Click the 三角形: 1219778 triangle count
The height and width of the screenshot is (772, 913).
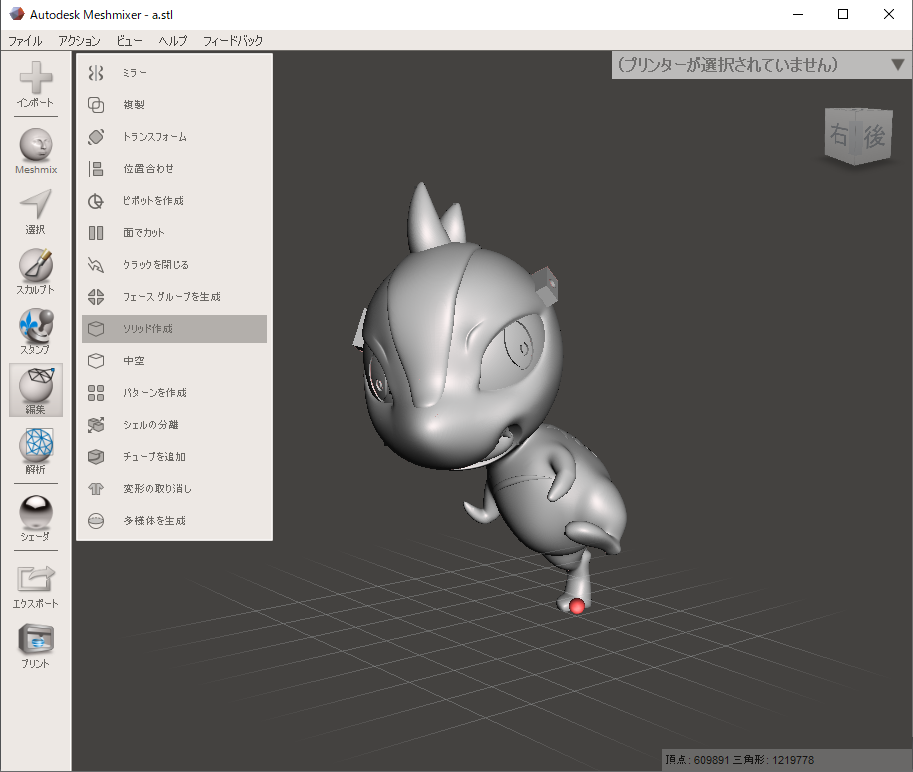pyautogui.click(x=773, y=760)
